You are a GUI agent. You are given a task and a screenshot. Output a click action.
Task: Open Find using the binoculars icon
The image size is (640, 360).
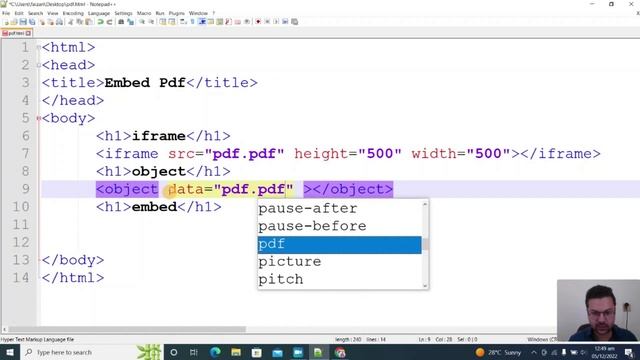coord(121,22)
